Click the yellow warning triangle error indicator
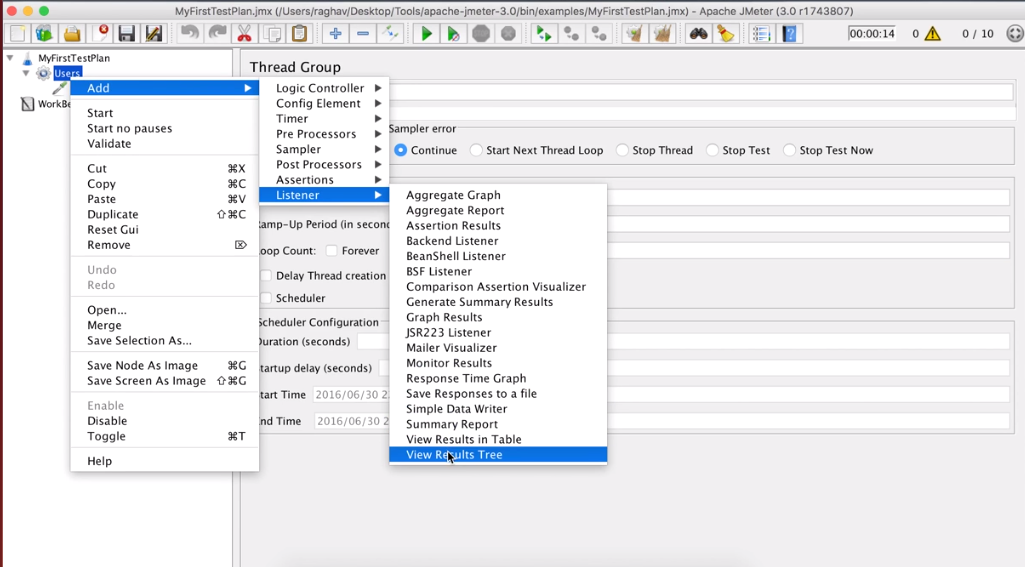 pos(933,33)
